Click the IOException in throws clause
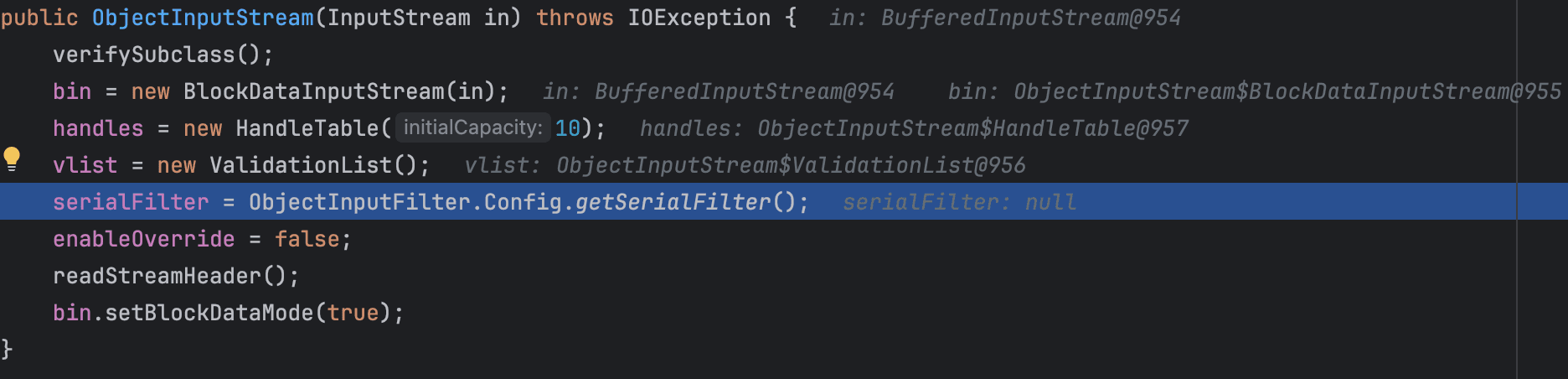The width and height of the screenshot is (1568, 379). [x=699, y=18]
